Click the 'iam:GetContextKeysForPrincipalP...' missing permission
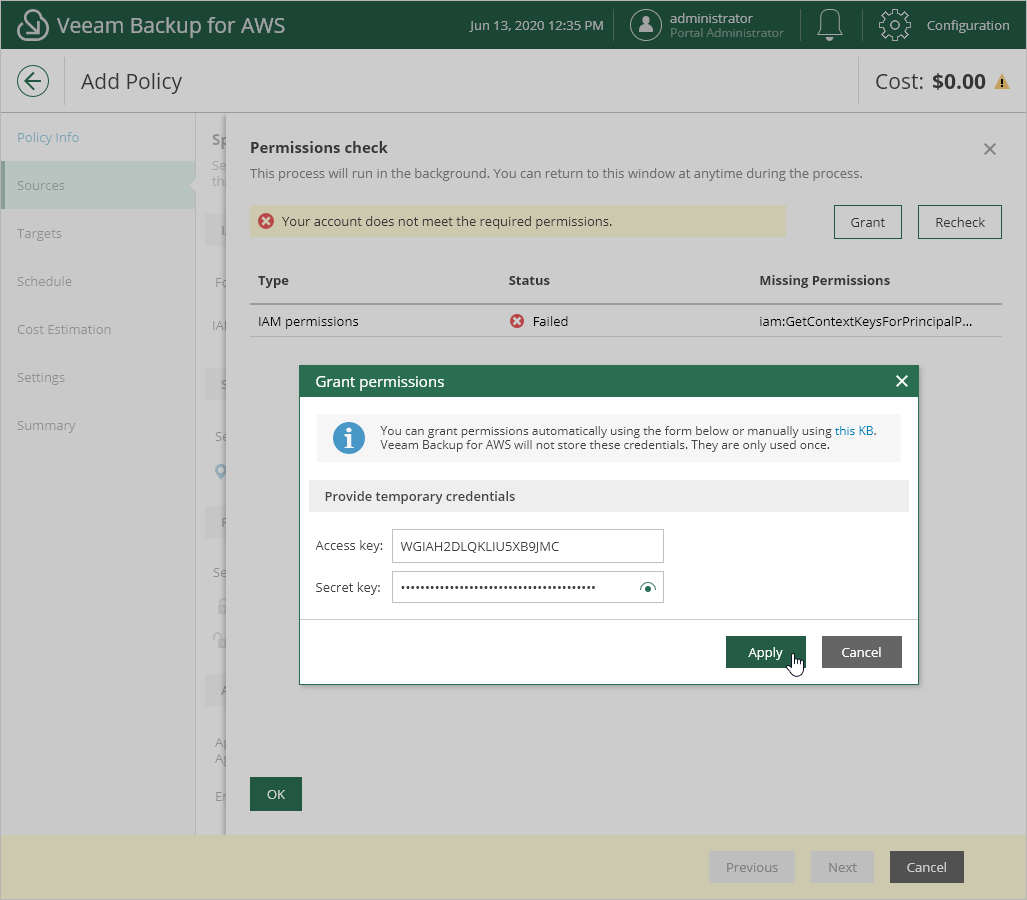 point(865,322)
